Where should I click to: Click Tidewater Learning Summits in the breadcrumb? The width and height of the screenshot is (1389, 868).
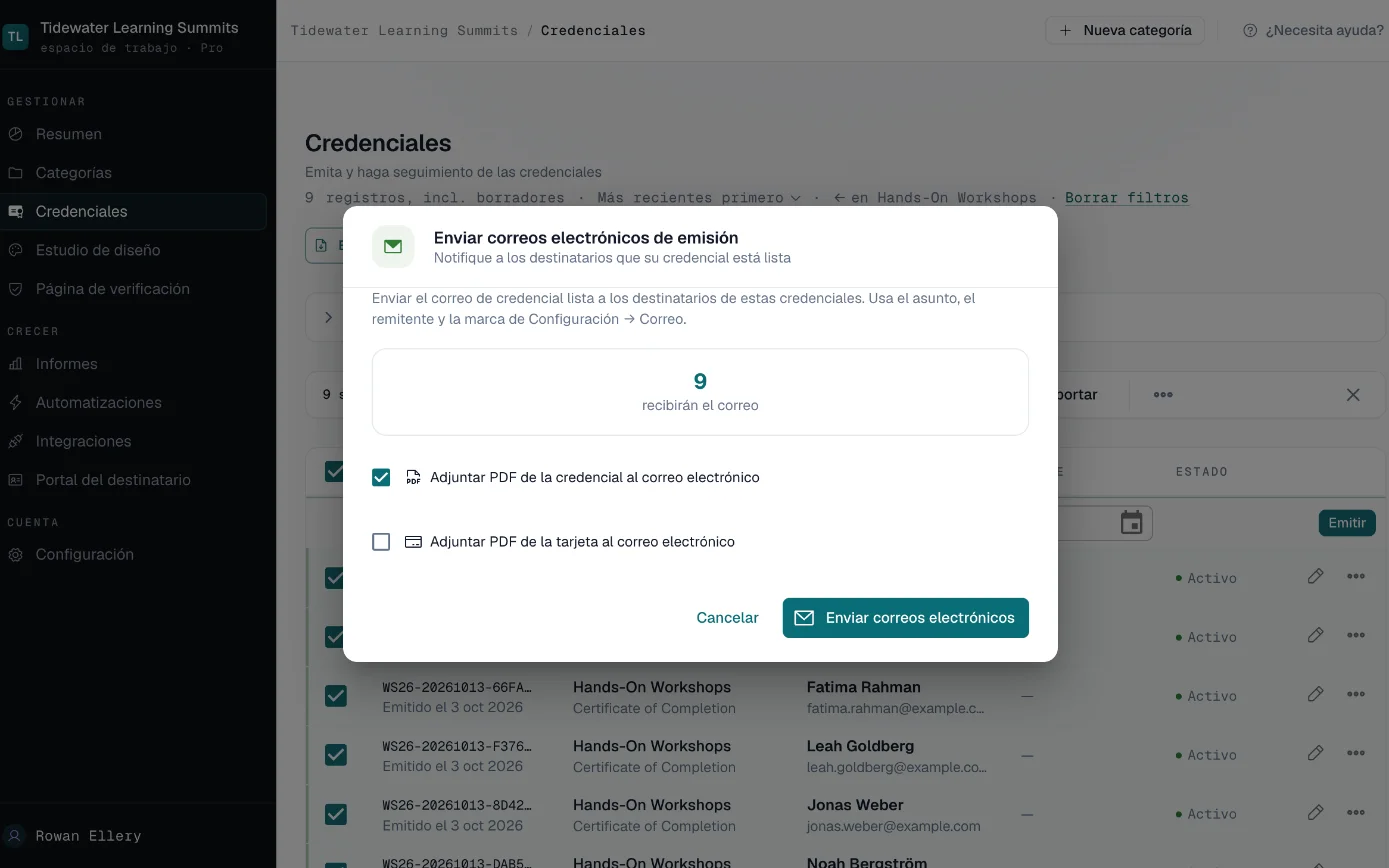point(404,31)
